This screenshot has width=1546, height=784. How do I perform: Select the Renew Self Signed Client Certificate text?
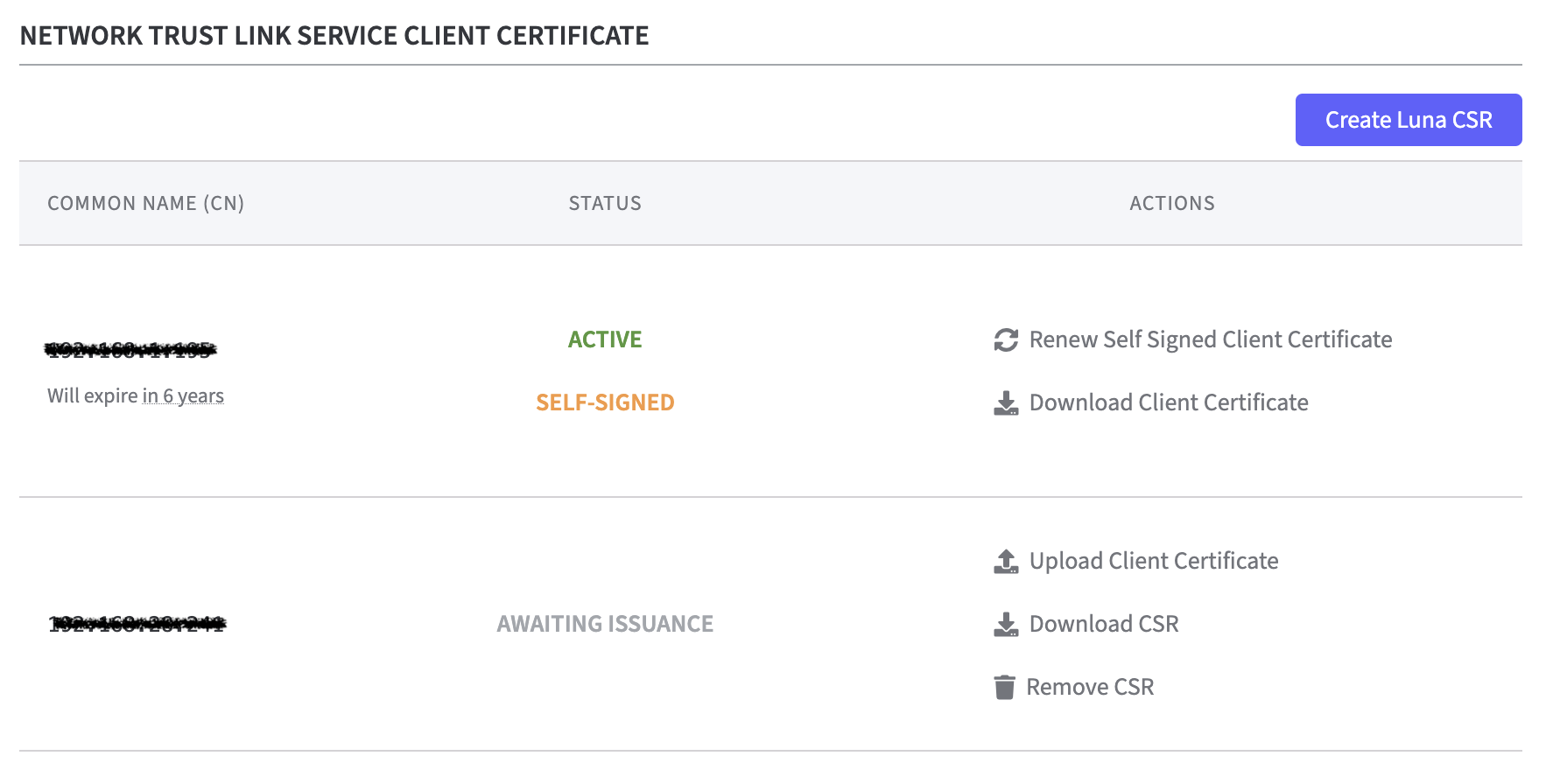coord(1210,339)
